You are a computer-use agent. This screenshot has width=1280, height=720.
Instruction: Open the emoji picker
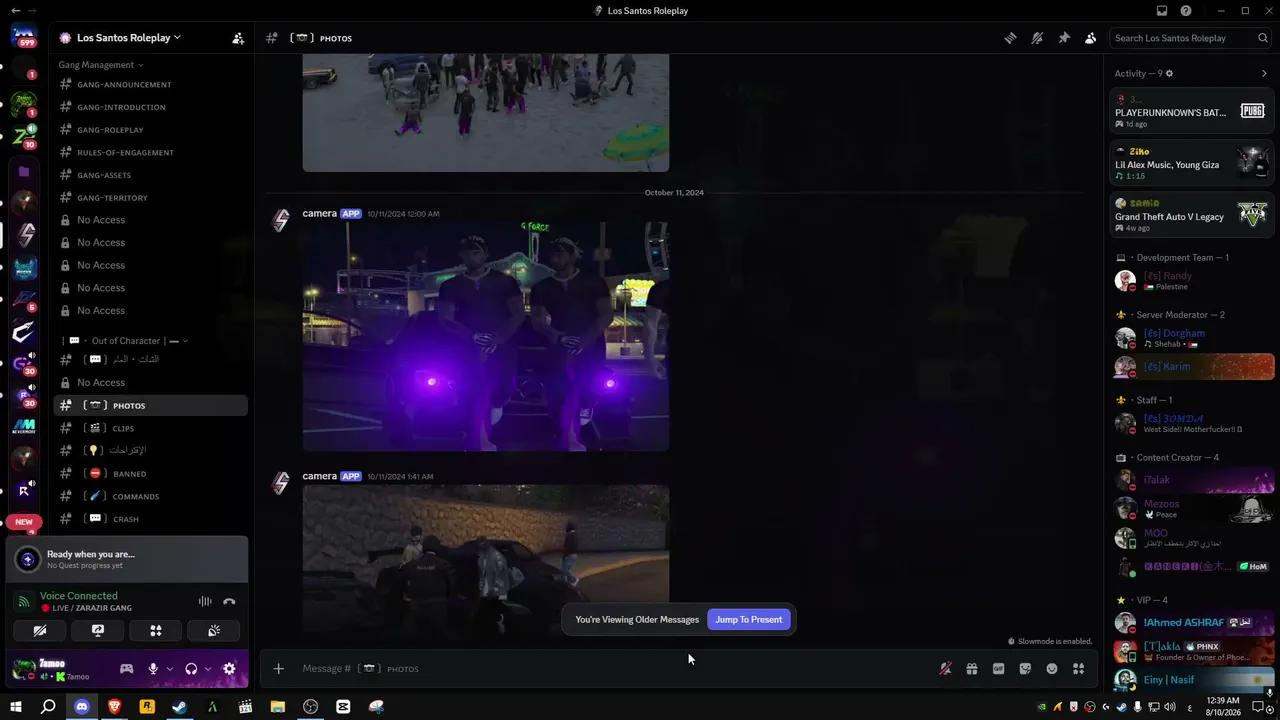1052,669
